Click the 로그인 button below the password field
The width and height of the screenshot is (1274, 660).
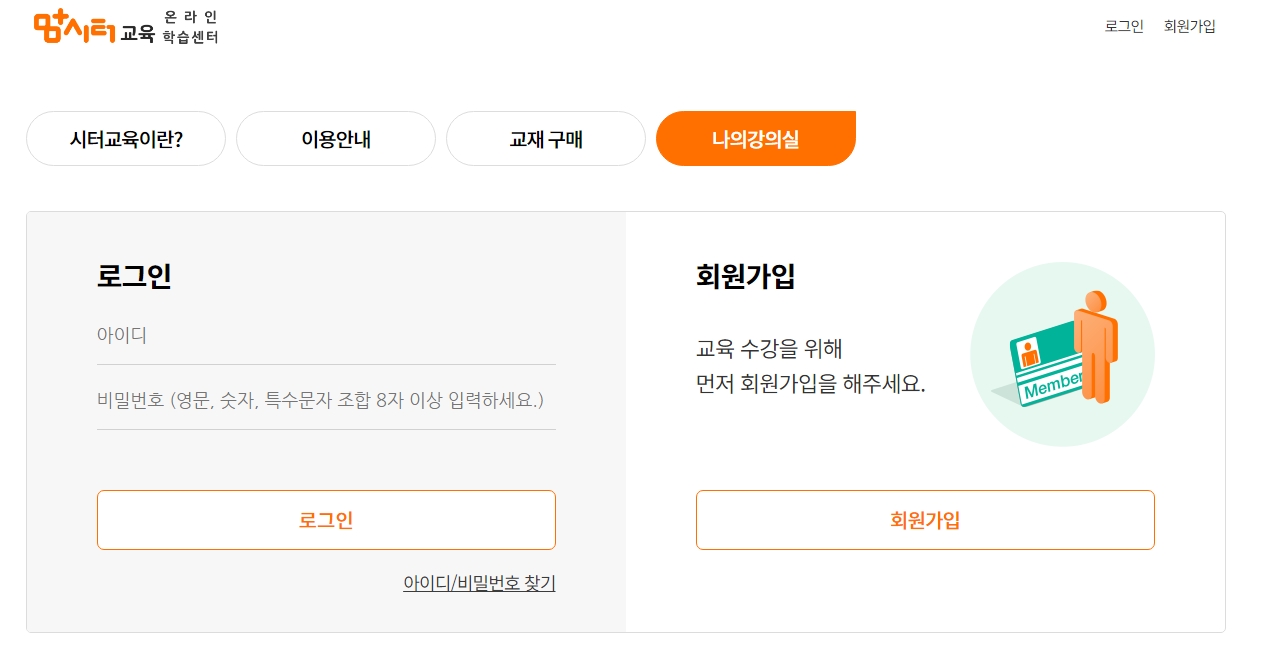[x=326, y=520]
